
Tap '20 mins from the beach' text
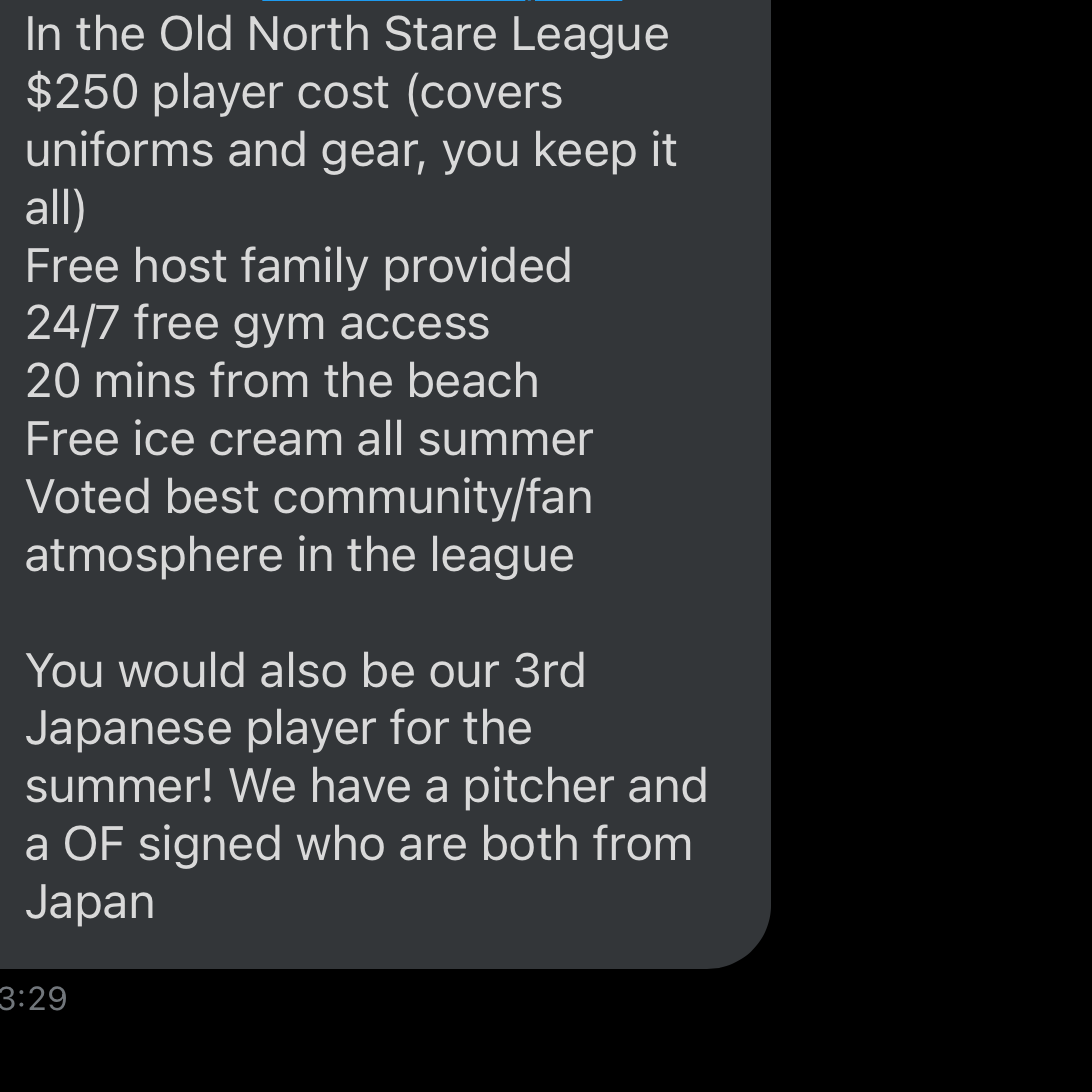282,382
